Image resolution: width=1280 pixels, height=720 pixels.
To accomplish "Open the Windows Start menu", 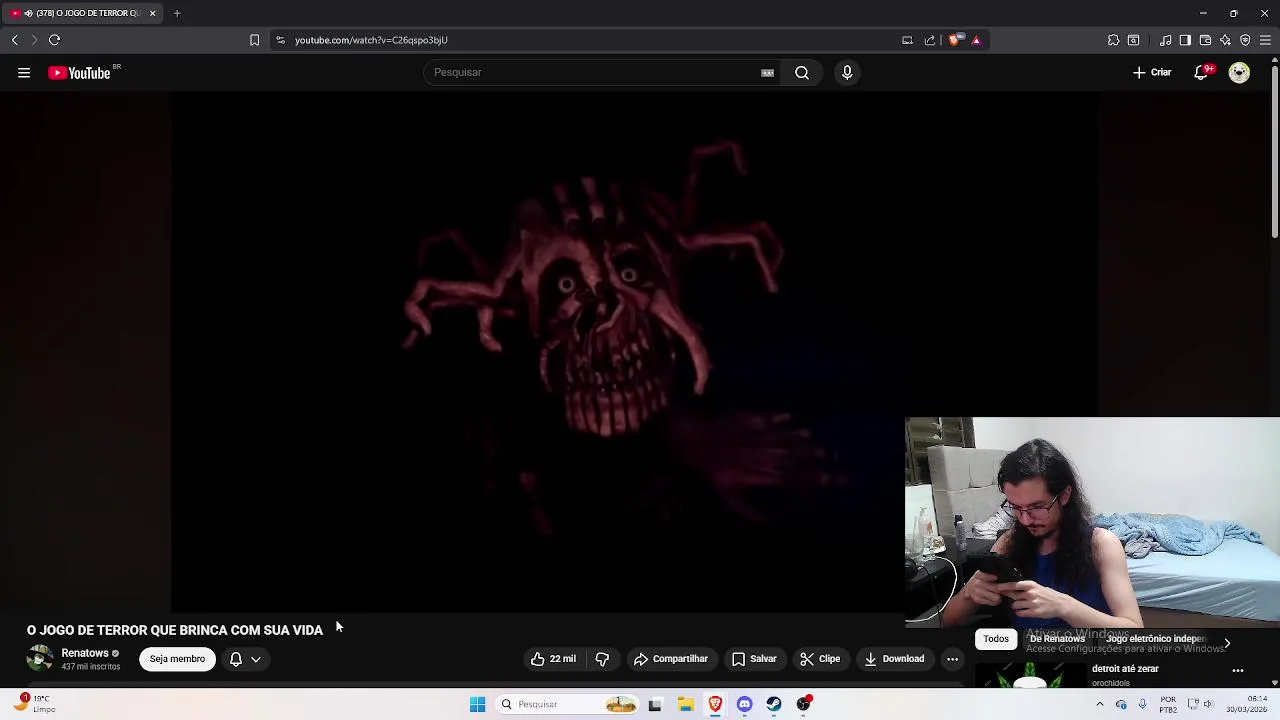I will [477, 704].
